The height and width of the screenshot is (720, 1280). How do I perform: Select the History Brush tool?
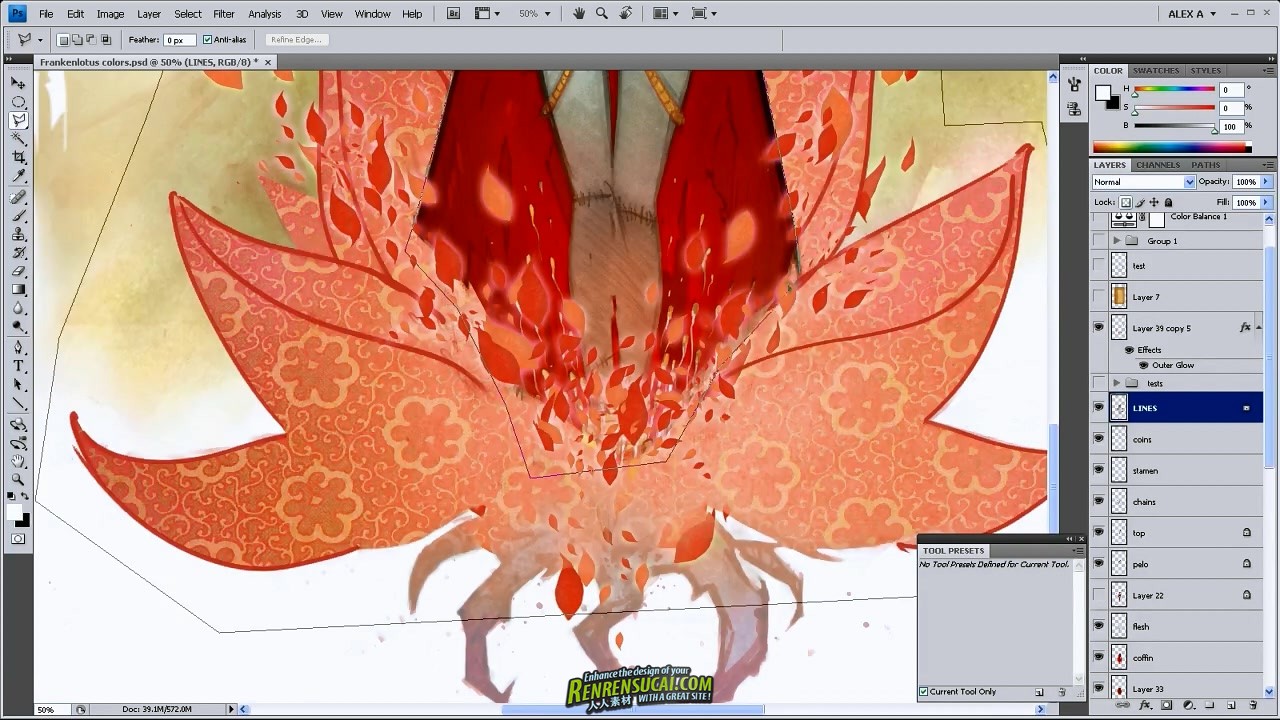[18, 253]
